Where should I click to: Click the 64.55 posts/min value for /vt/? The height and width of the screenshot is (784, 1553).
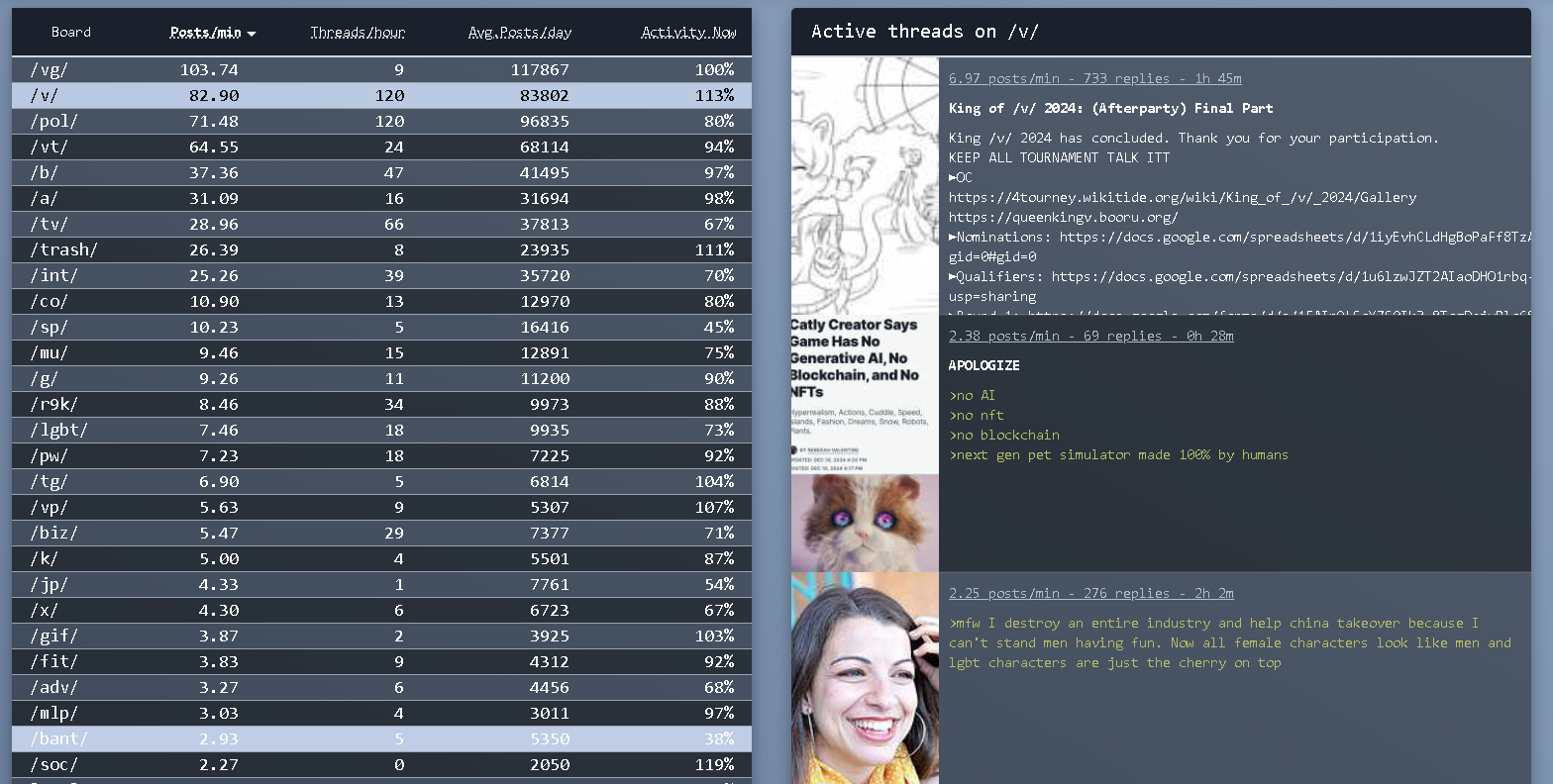pyautogui.click(x=214, y=147)
